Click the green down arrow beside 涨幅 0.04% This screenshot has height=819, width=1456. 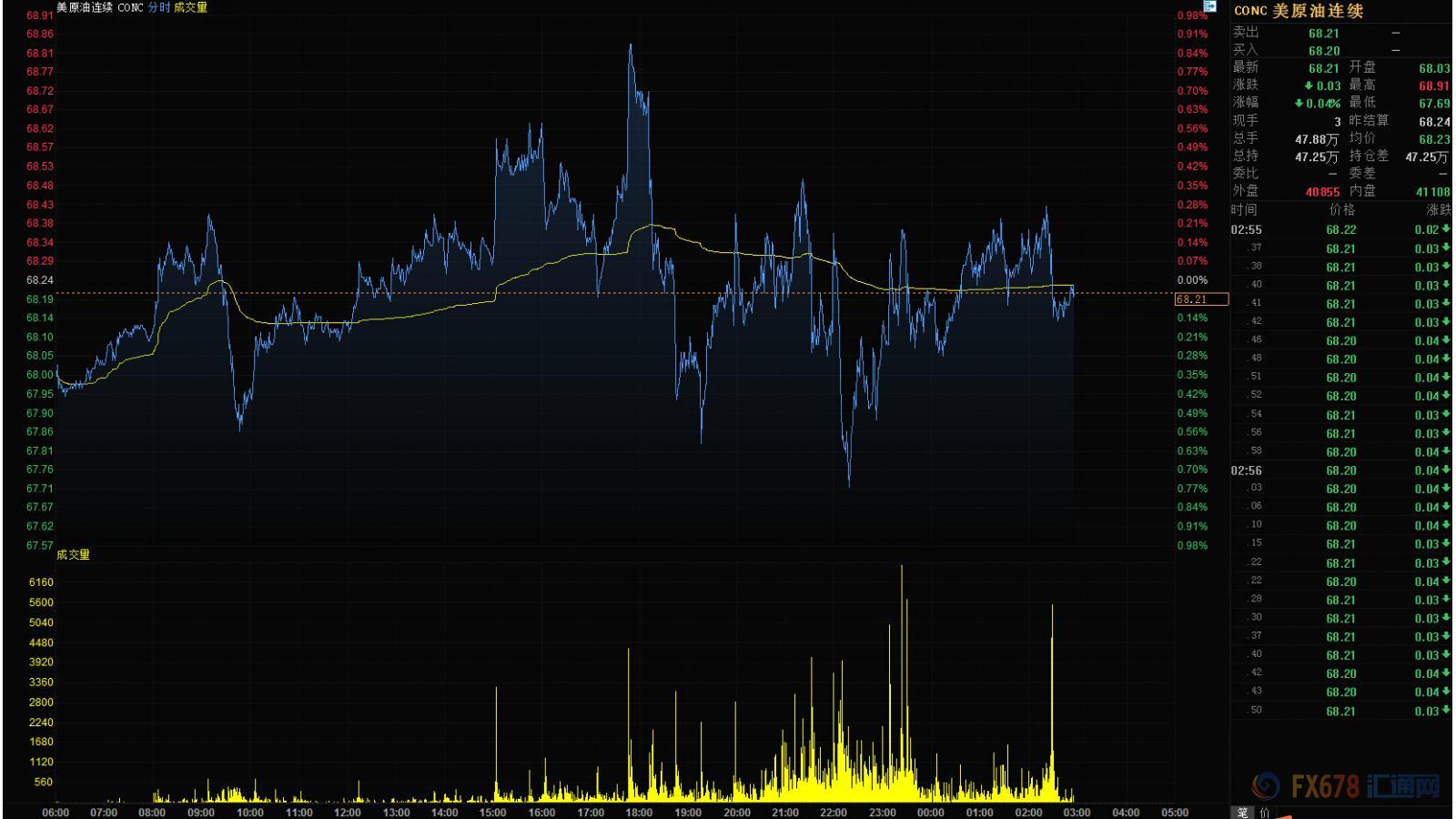[x=1299, y=103]
